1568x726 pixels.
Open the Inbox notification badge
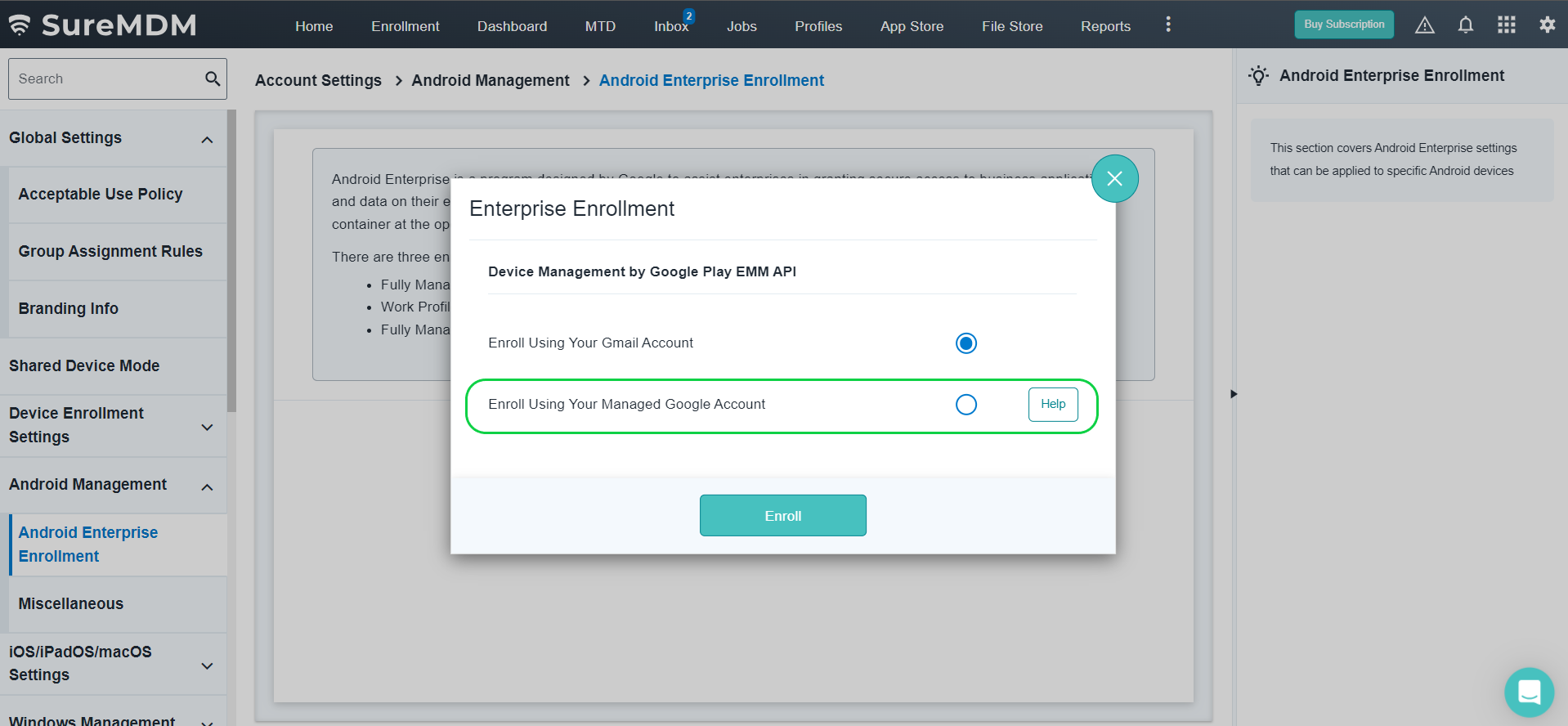click(689, 16)
